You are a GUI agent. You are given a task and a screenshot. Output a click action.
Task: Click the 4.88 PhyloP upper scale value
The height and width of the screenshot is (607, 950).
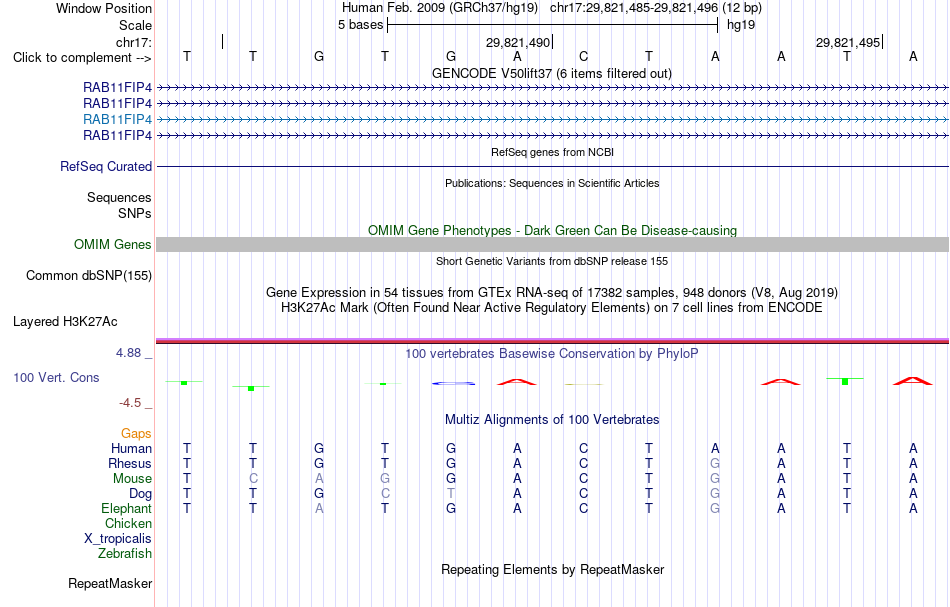[x=128, y=353]
